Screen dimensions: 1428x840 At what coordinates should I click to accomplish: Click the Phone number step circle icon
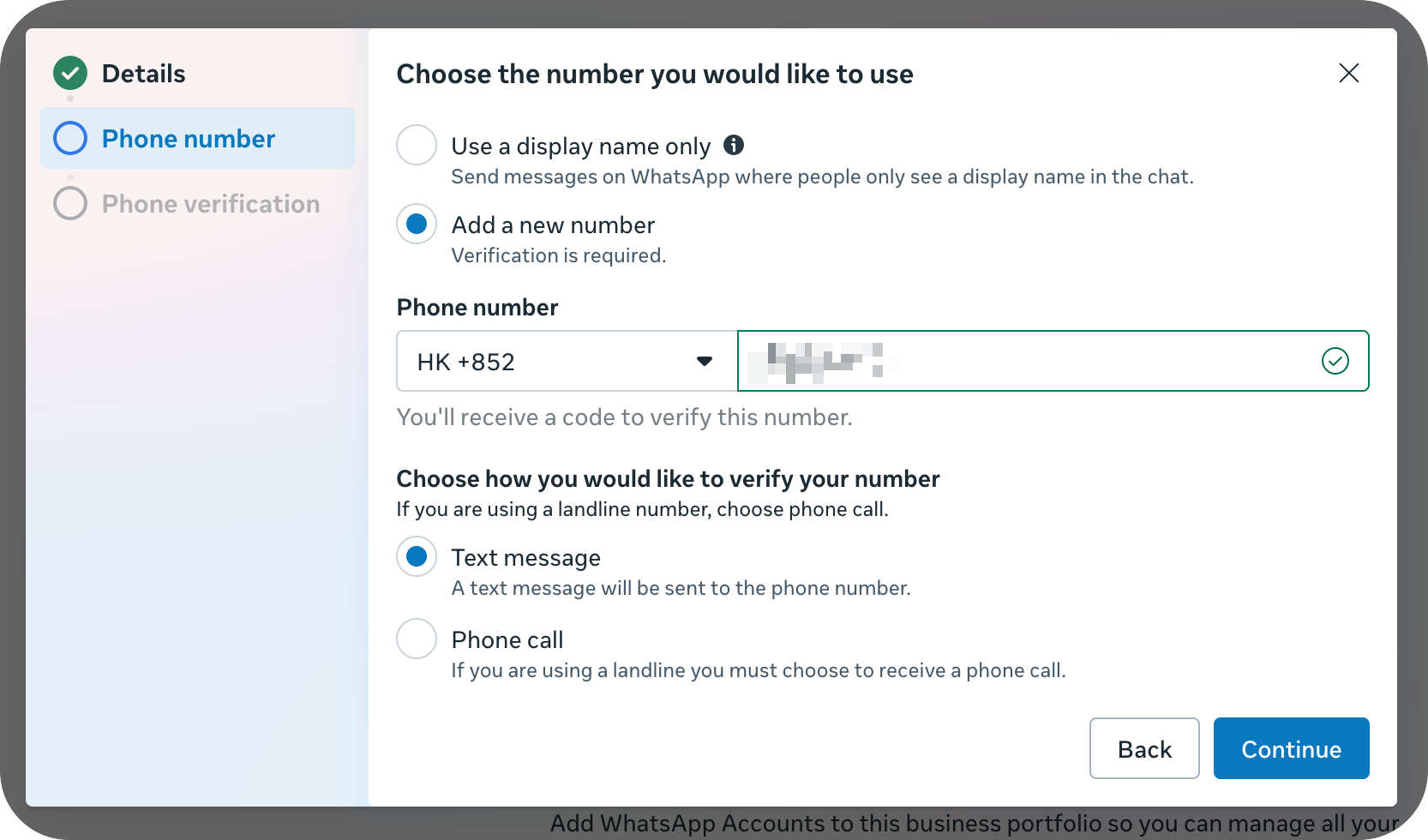[69, 138]
